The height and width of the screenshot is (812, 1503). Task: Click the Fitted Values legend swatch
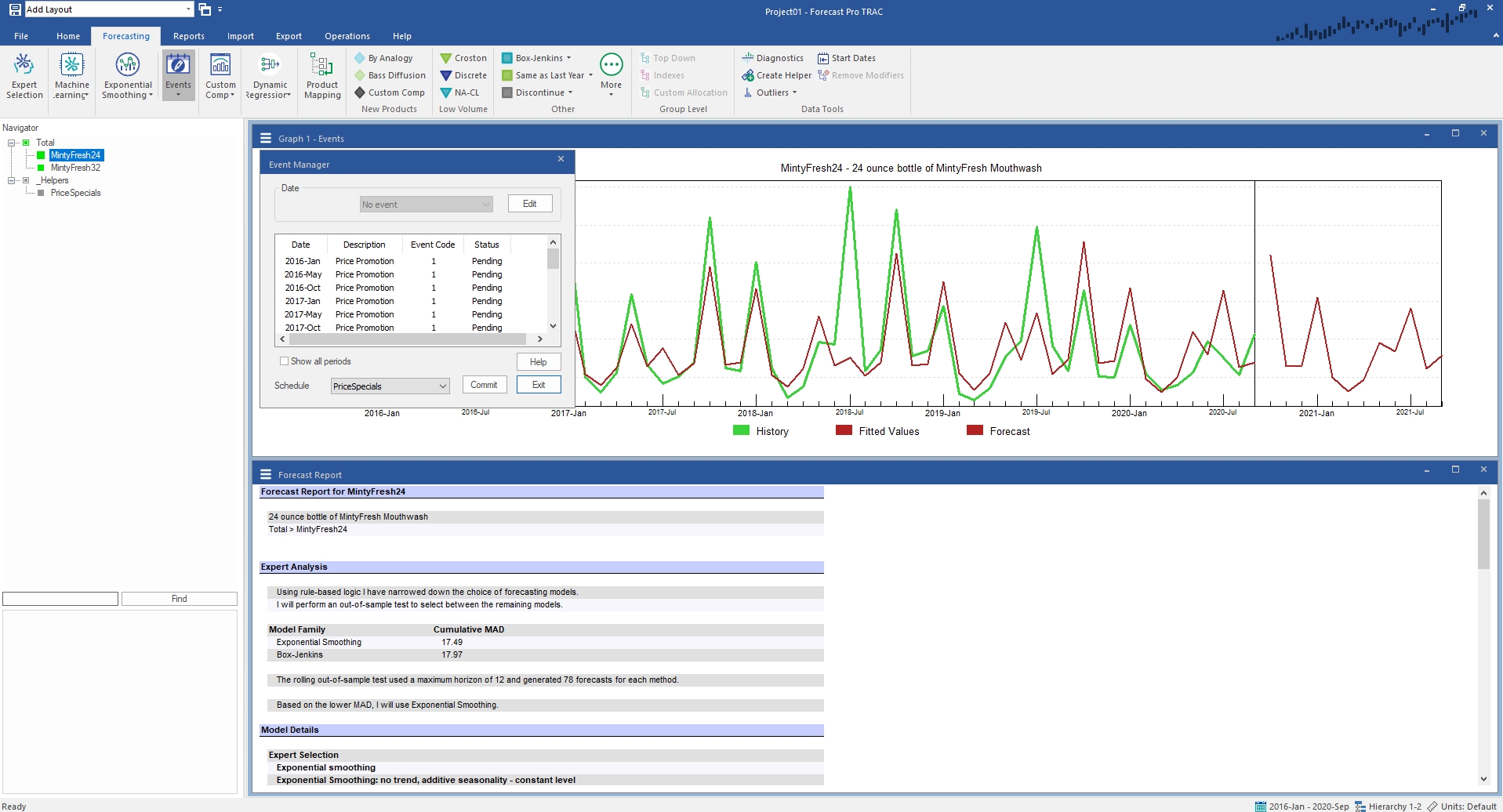(844, 430)
